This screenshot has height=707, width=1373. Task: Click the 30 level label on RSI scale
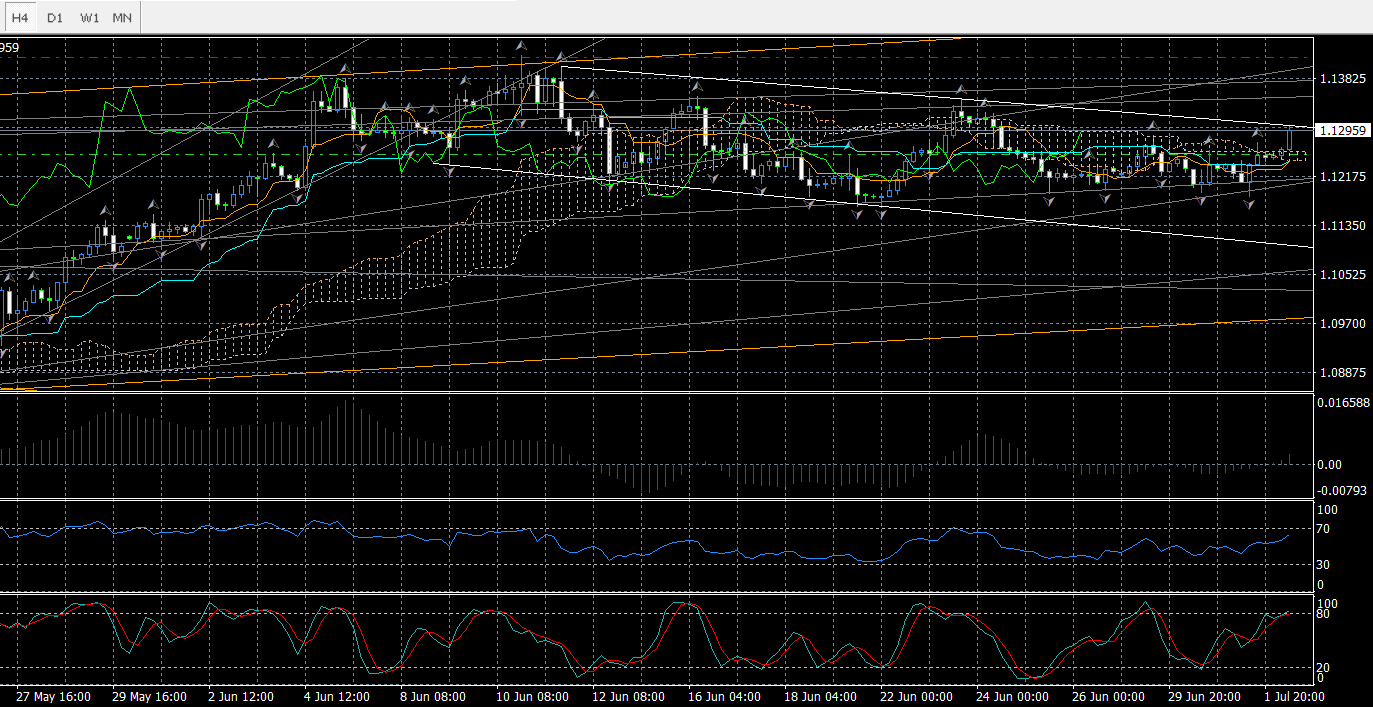(1321, 565)
